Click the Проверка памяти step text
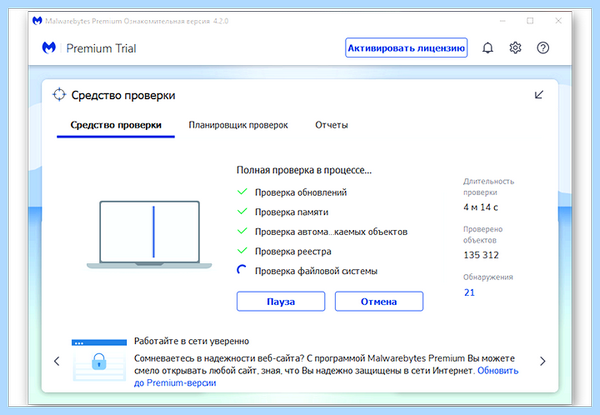 tap(292, 212)
